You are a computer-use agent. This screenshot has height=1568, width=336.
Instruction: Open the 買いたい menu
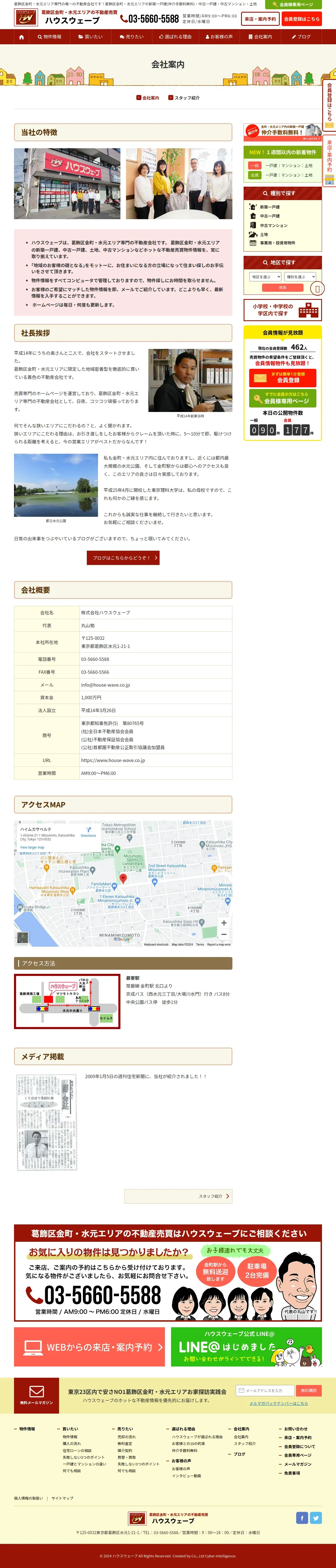click(x=90, y=36)
